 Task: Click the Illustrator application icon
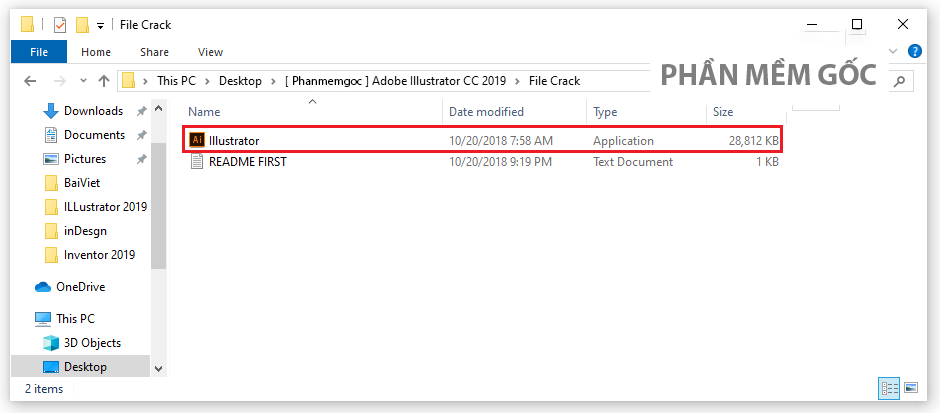click(197, 141)
